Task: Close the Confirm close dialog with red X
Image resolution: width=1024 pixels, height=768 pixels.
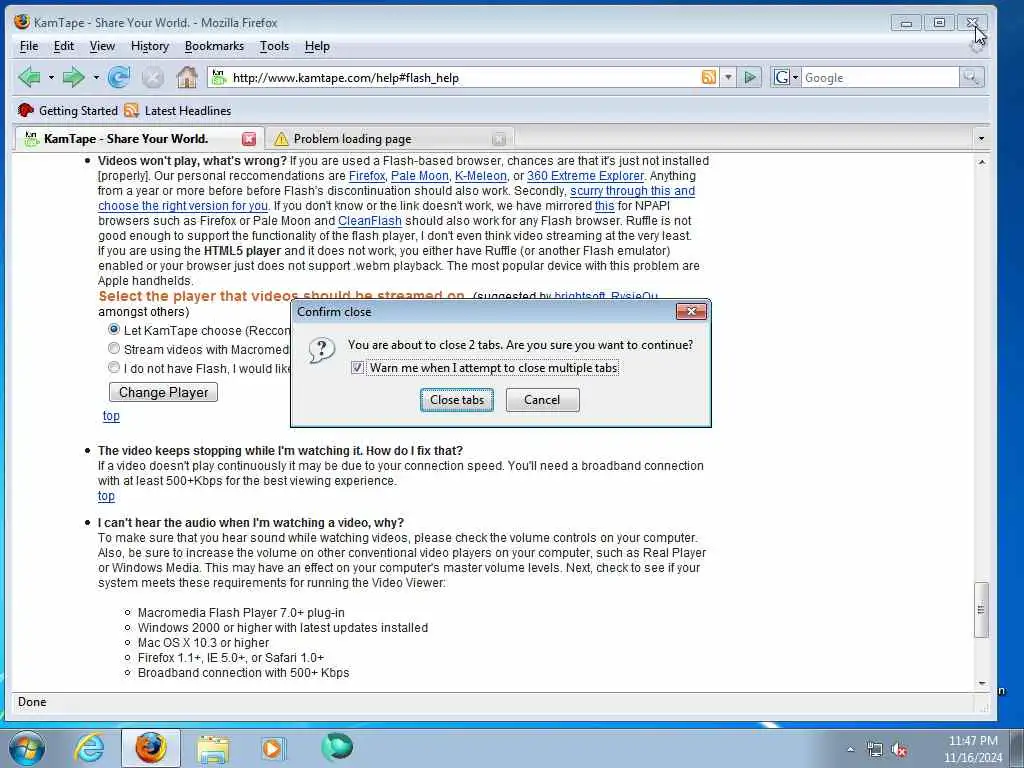Action: click(x=691, y=312)
